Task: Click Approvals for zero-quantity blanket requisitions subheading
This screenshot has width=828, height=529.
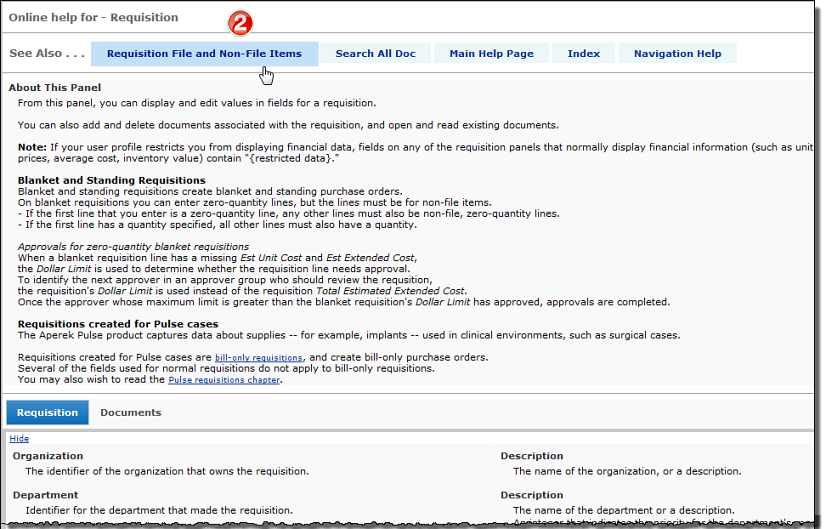Action: click(x=133, y=246)
